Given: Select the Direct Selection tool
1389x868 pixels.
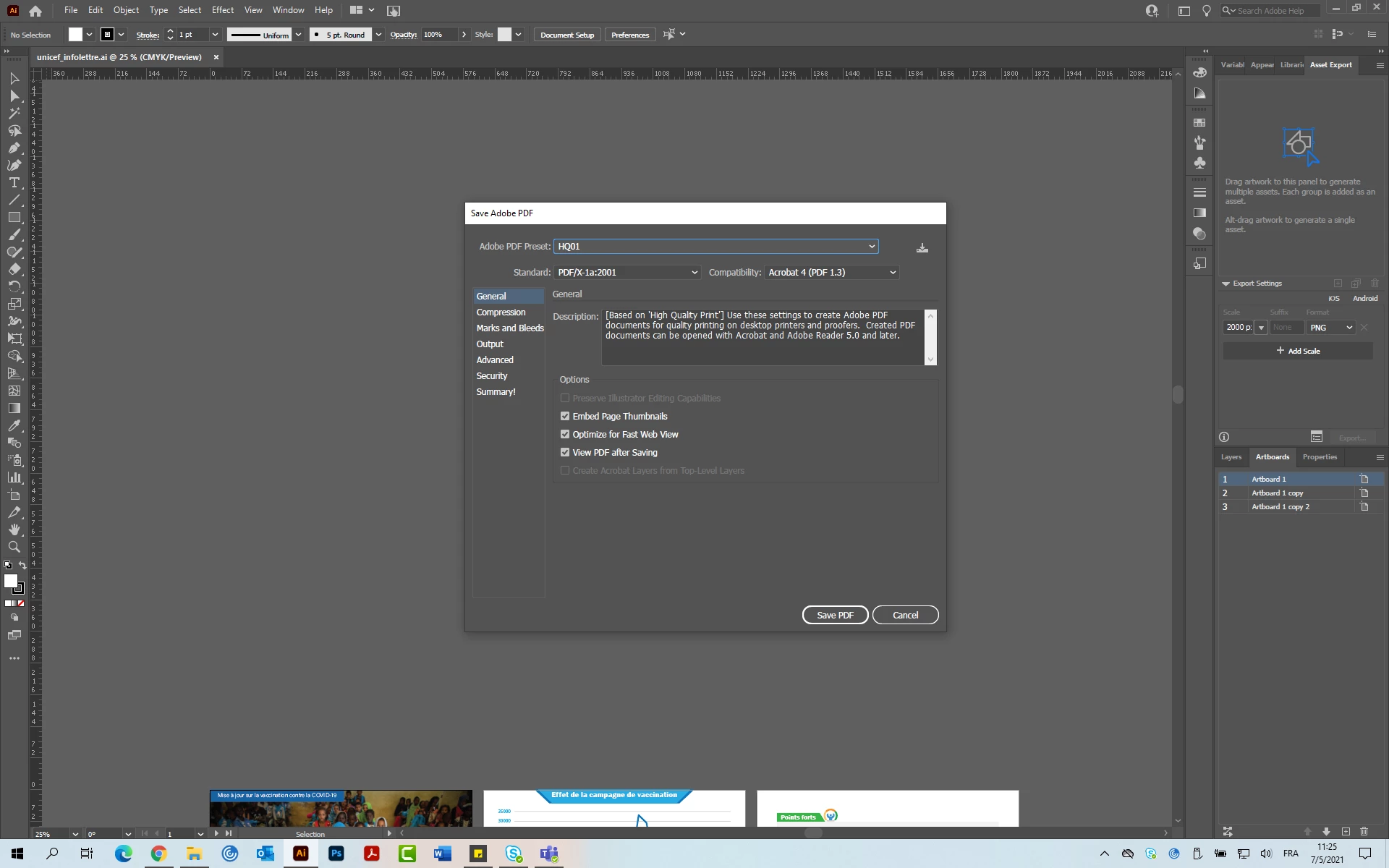Looking at the screenshot, I should [x=14, y=95].
